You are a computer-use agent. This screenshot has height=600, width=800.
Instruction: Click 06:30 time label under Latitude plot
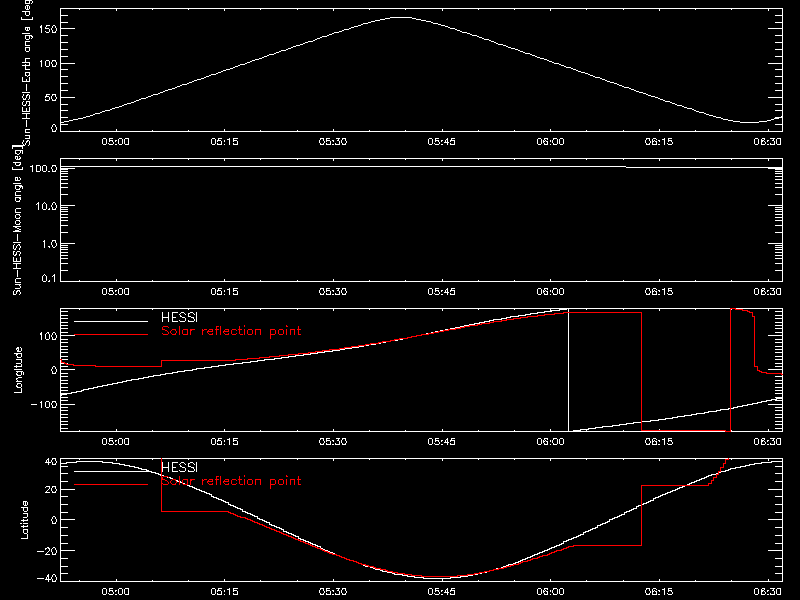[x=768, y=591]
